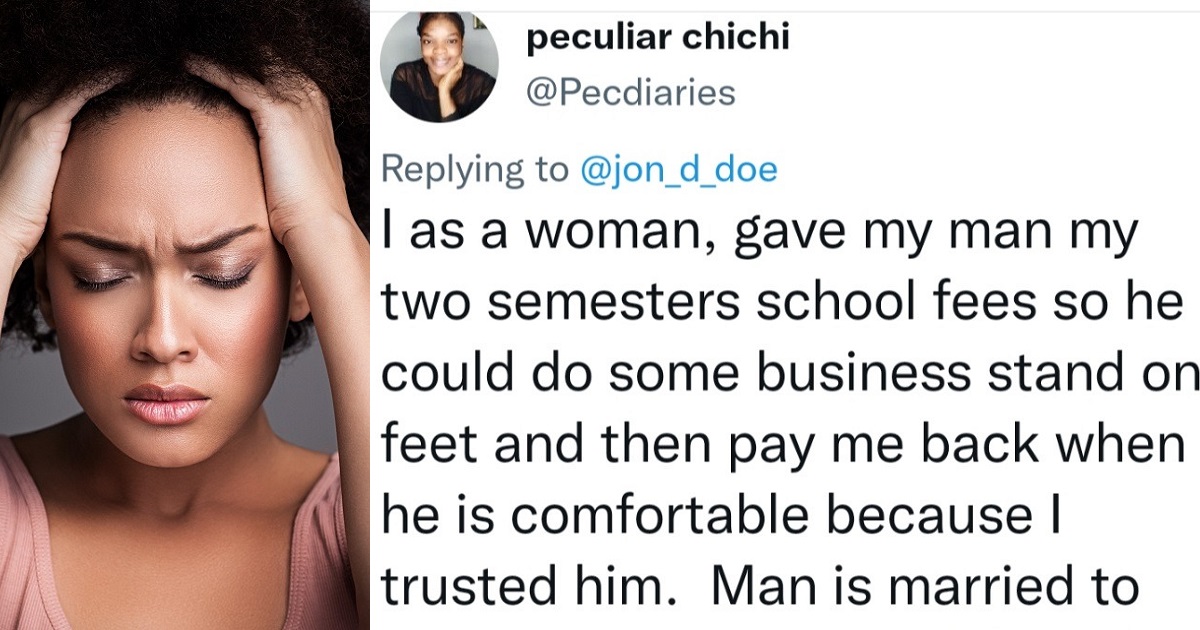
Task: Click the line "trusted him. Man is married to"
Action: pyautogui.click(x=760, y=587)
